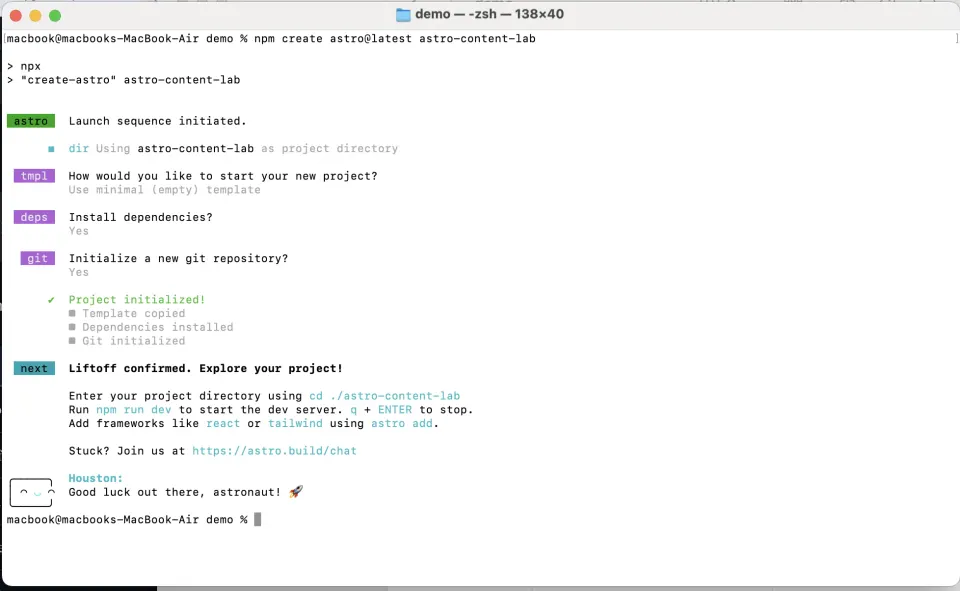The image size is (960, 591).
Task: Click the folder icon in the title bar
Action: [403, 15]
